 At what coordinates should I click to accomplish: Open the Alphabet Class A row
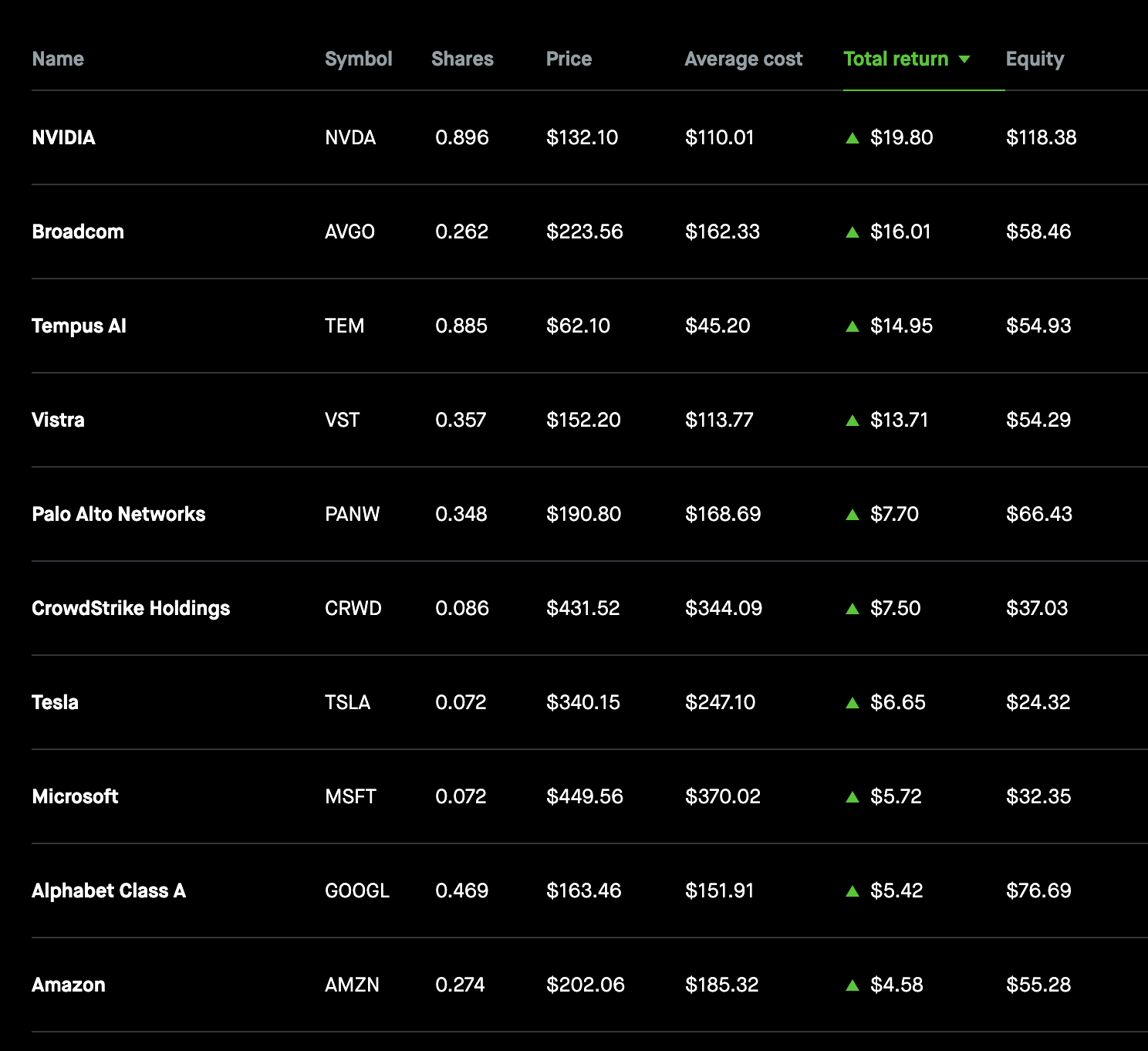pos(589,890)
